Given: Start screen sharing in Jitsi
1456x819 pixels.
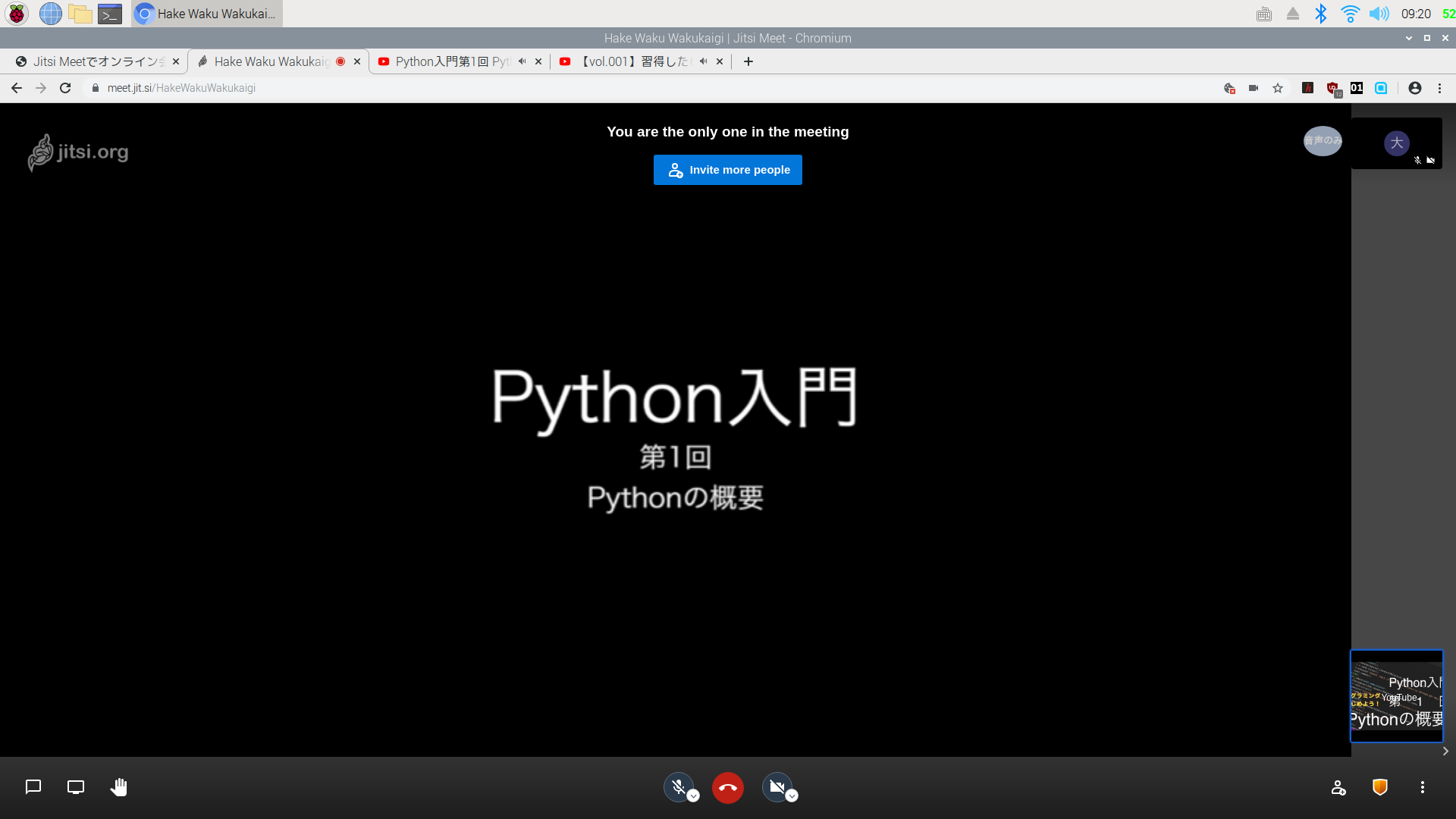Looking at the screenshot, I should click(76, 787).
